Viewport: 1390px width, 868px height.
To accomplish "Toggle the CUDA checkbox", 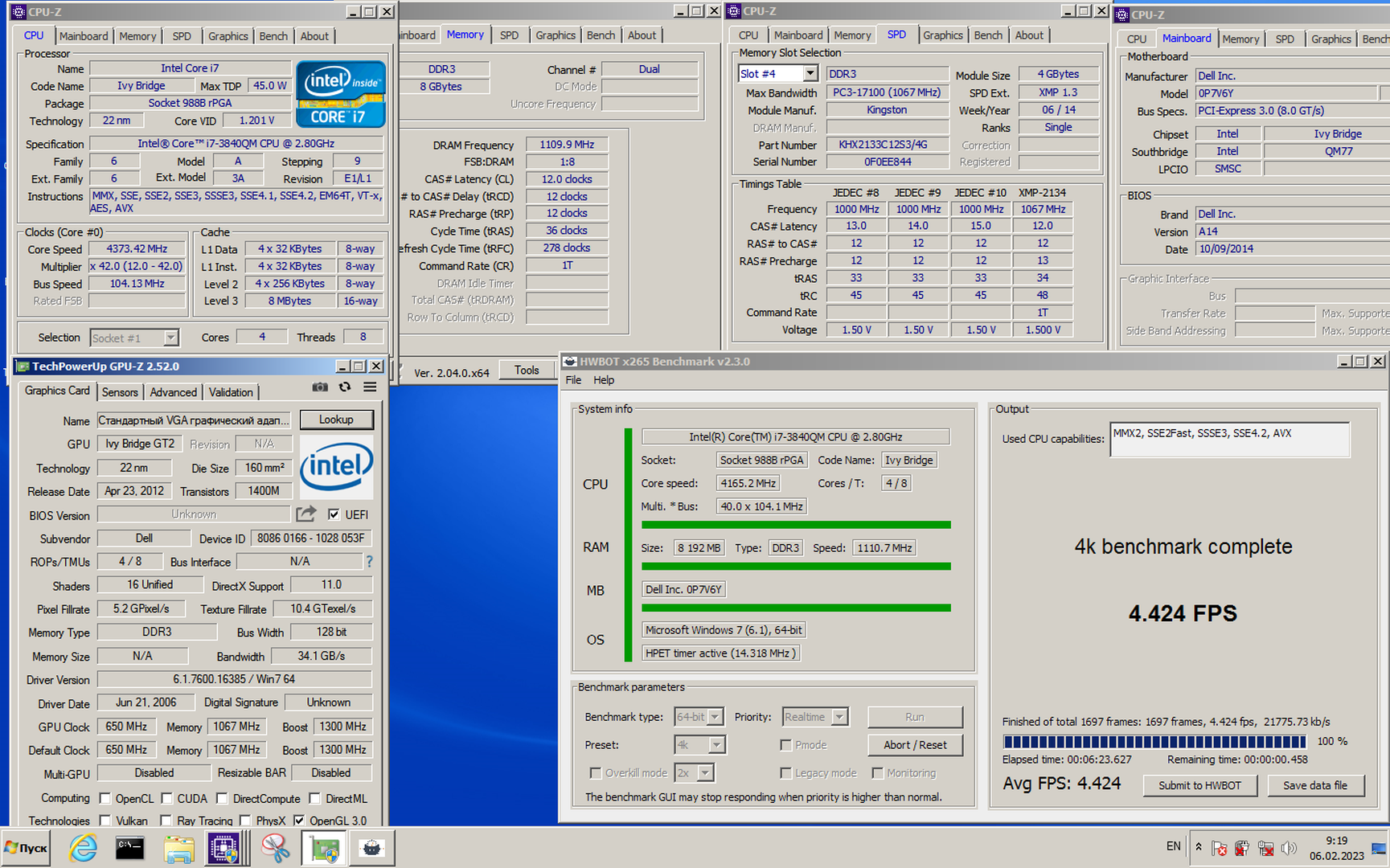I will click(166, 798).
